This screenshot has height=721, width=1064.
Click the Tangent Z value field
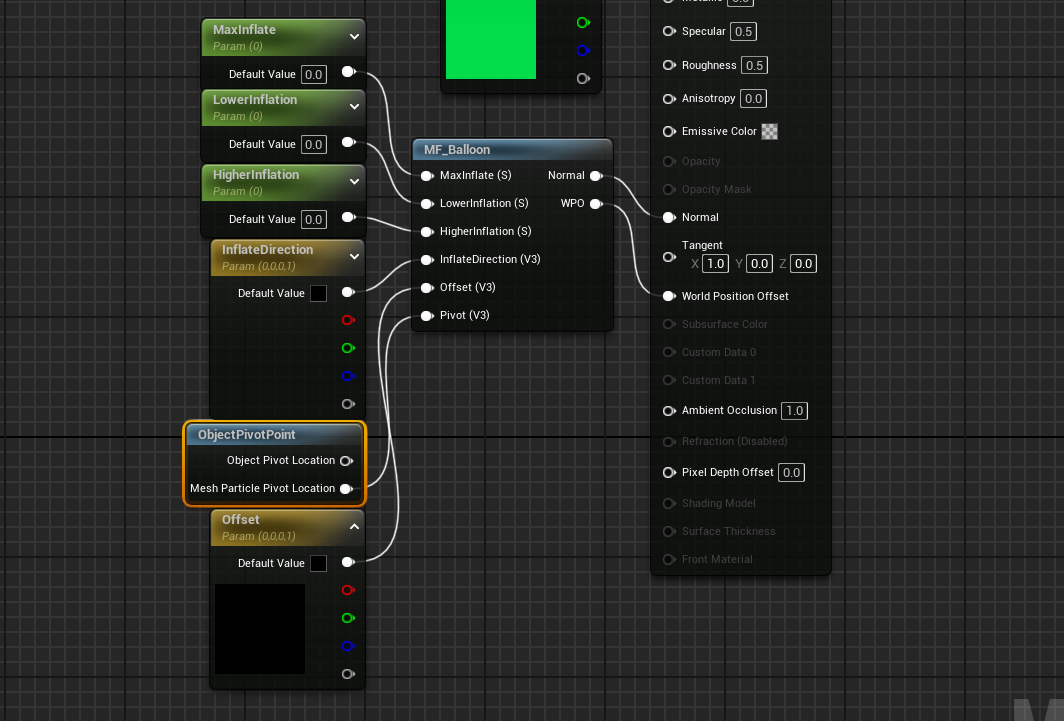803,264
